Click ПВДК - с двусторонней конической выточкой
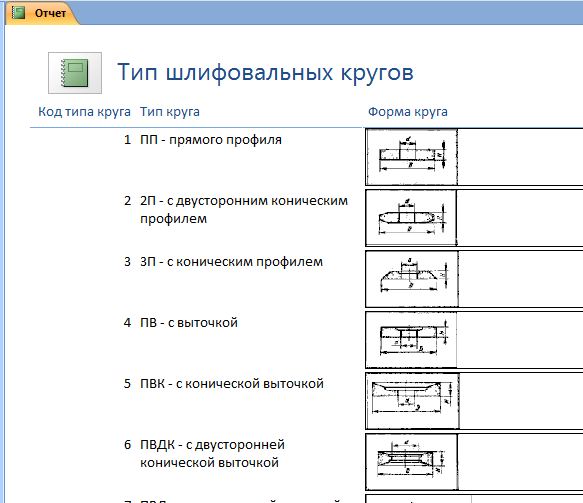Screen dimensions: 583x503 [x=212, y=454]
